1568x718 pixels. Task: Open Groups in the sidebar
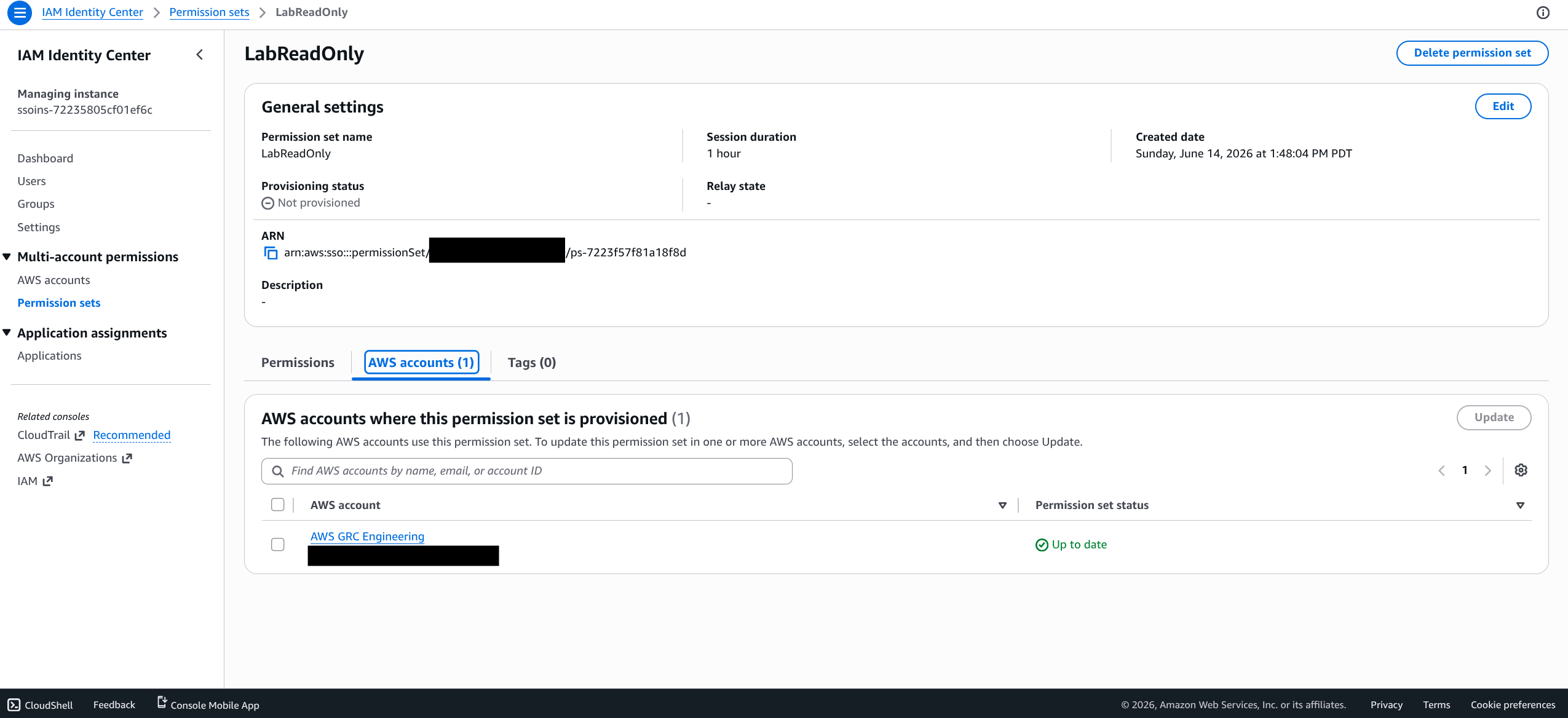click(x=36, y=204)
